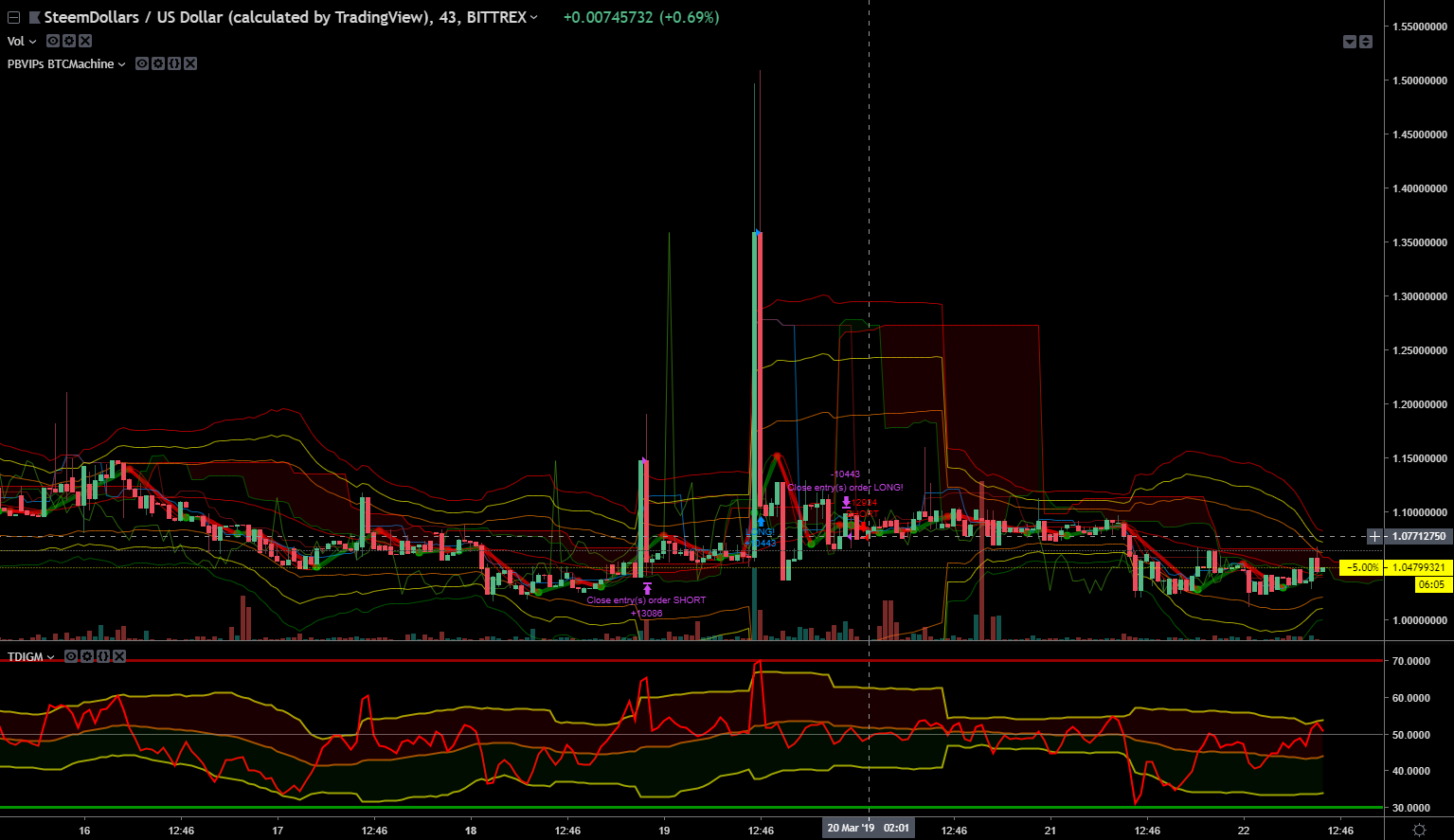Click the 40.0000 TDIGM axis label

pos(1410,771)
